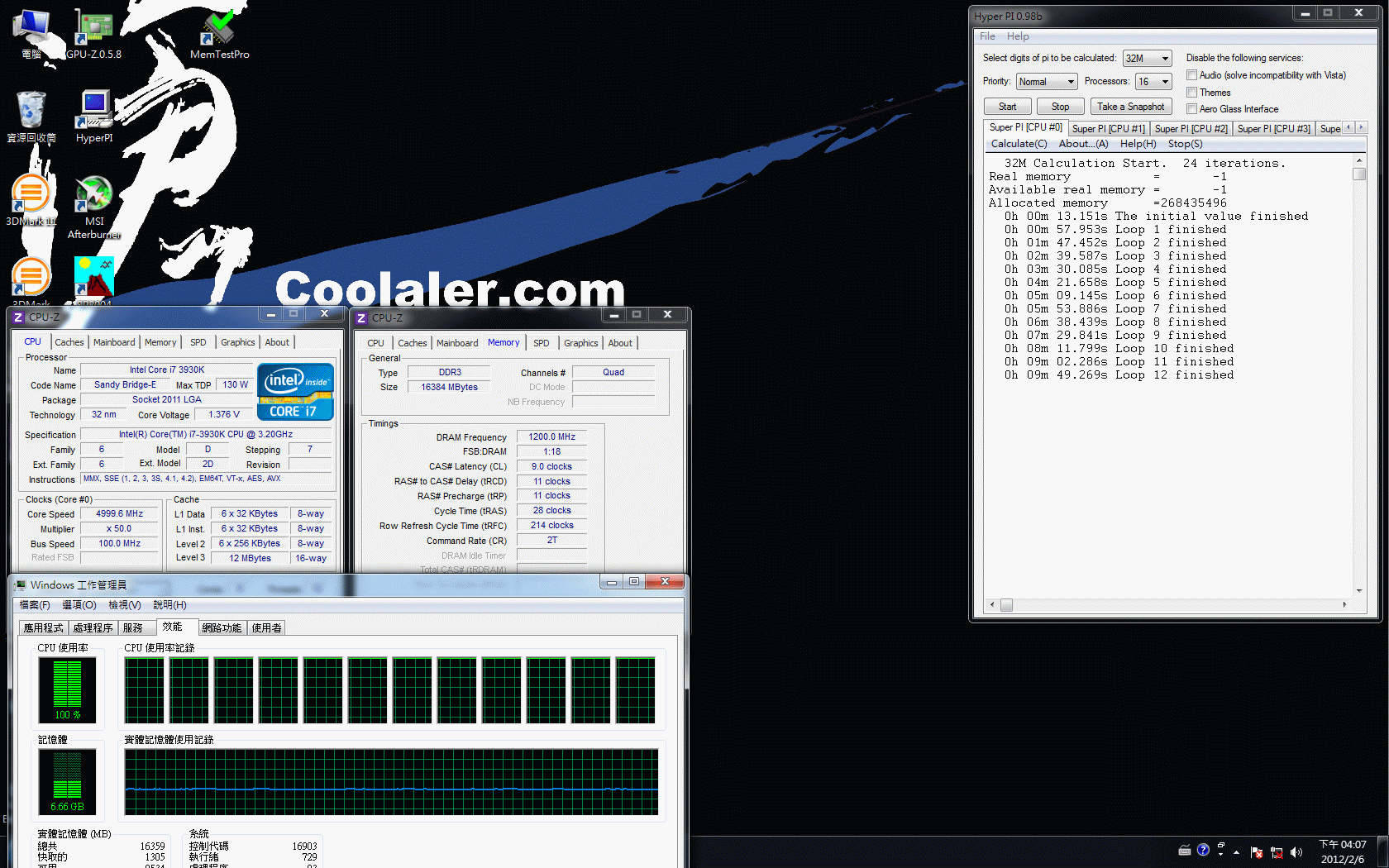Click the help question-mark tray icon
The width and height of the screenshot is (1389, 868).
pos(1203,850)
